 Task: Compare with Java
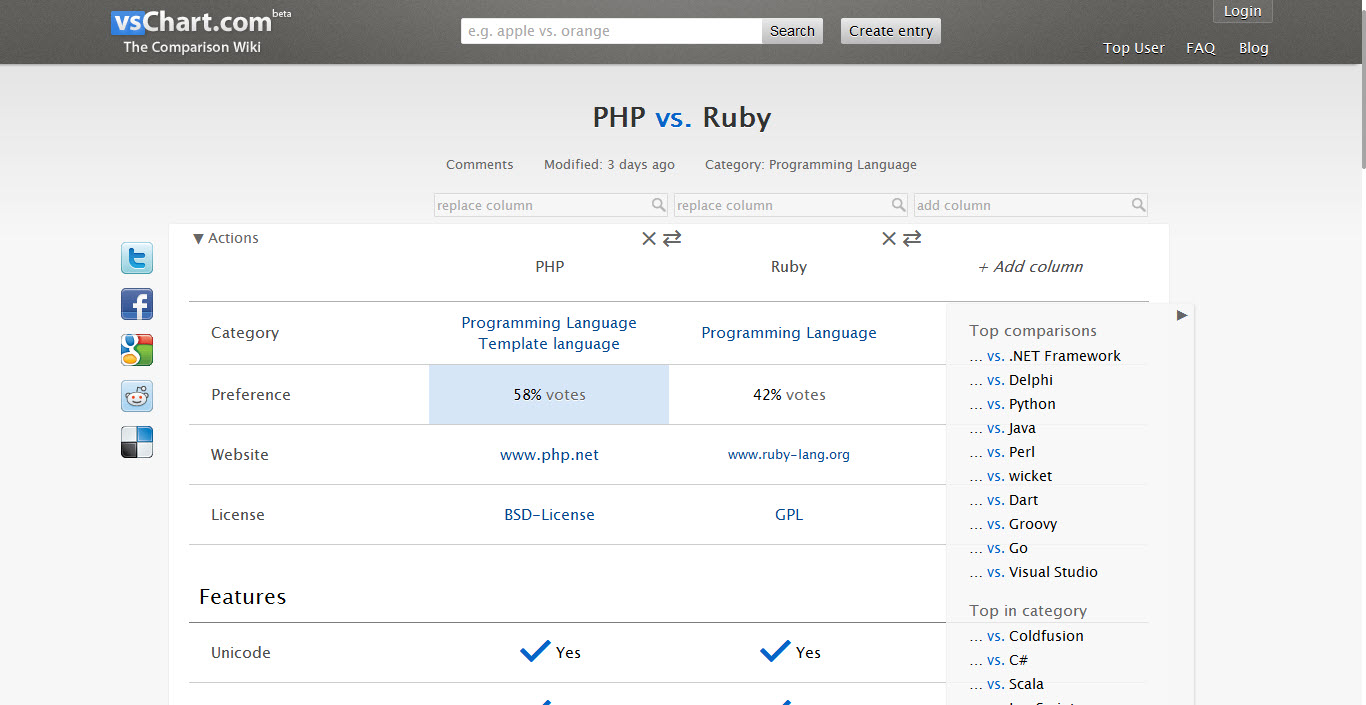pos(1002,428)
